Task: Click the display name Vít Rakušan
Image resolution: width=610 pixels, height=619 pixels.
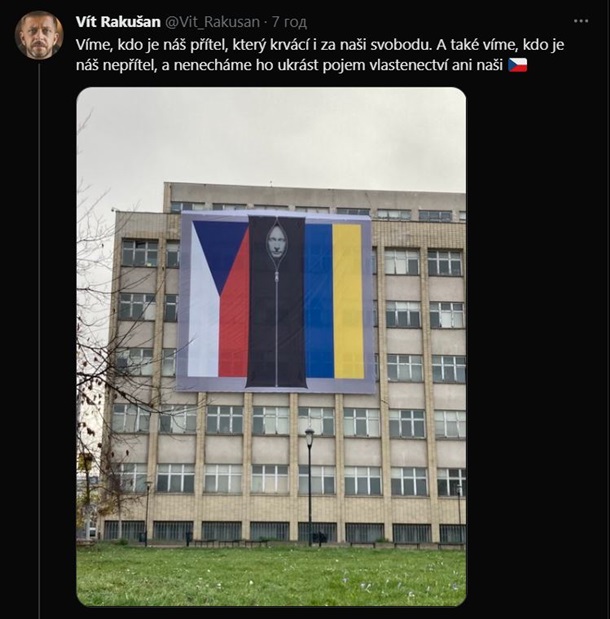Action: tap(118, 22)
